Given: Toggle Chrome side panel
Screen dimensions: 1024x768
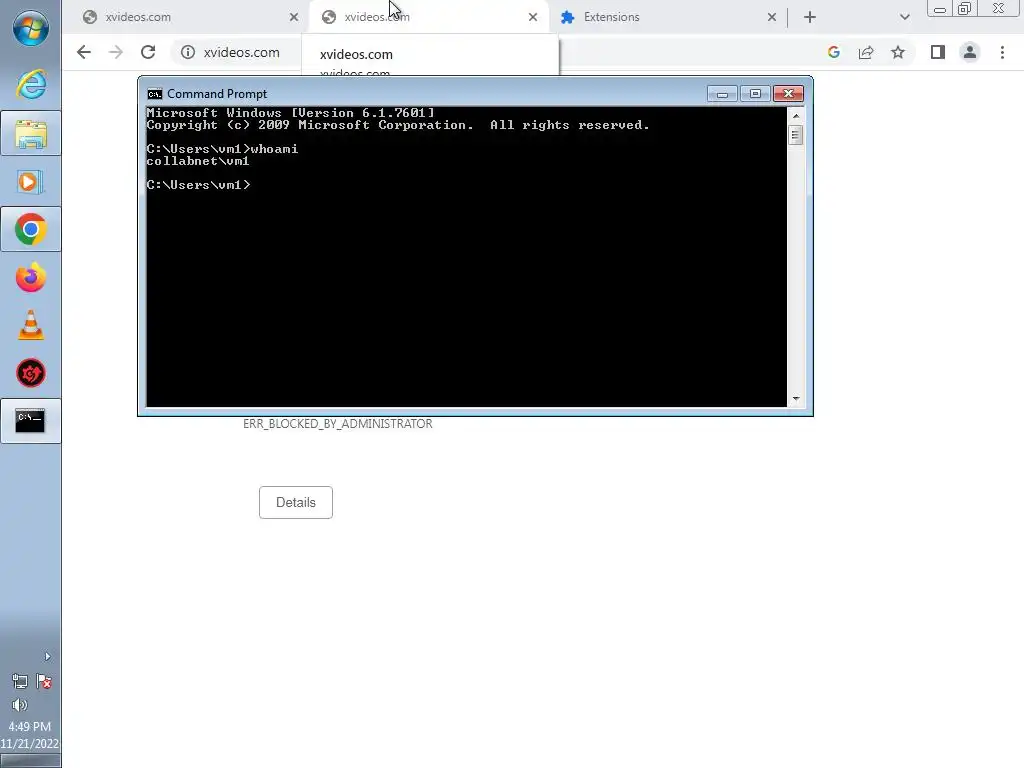Looking at the screenshot, I should tap(938, 52).
